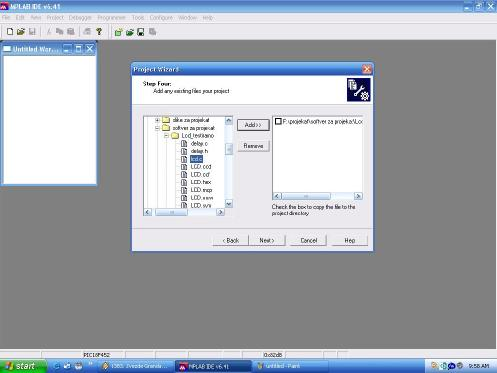Viewport: 497px width, 373px height.
Task: Click the PIC18F452 status bar entry
Action: [96, 355]
